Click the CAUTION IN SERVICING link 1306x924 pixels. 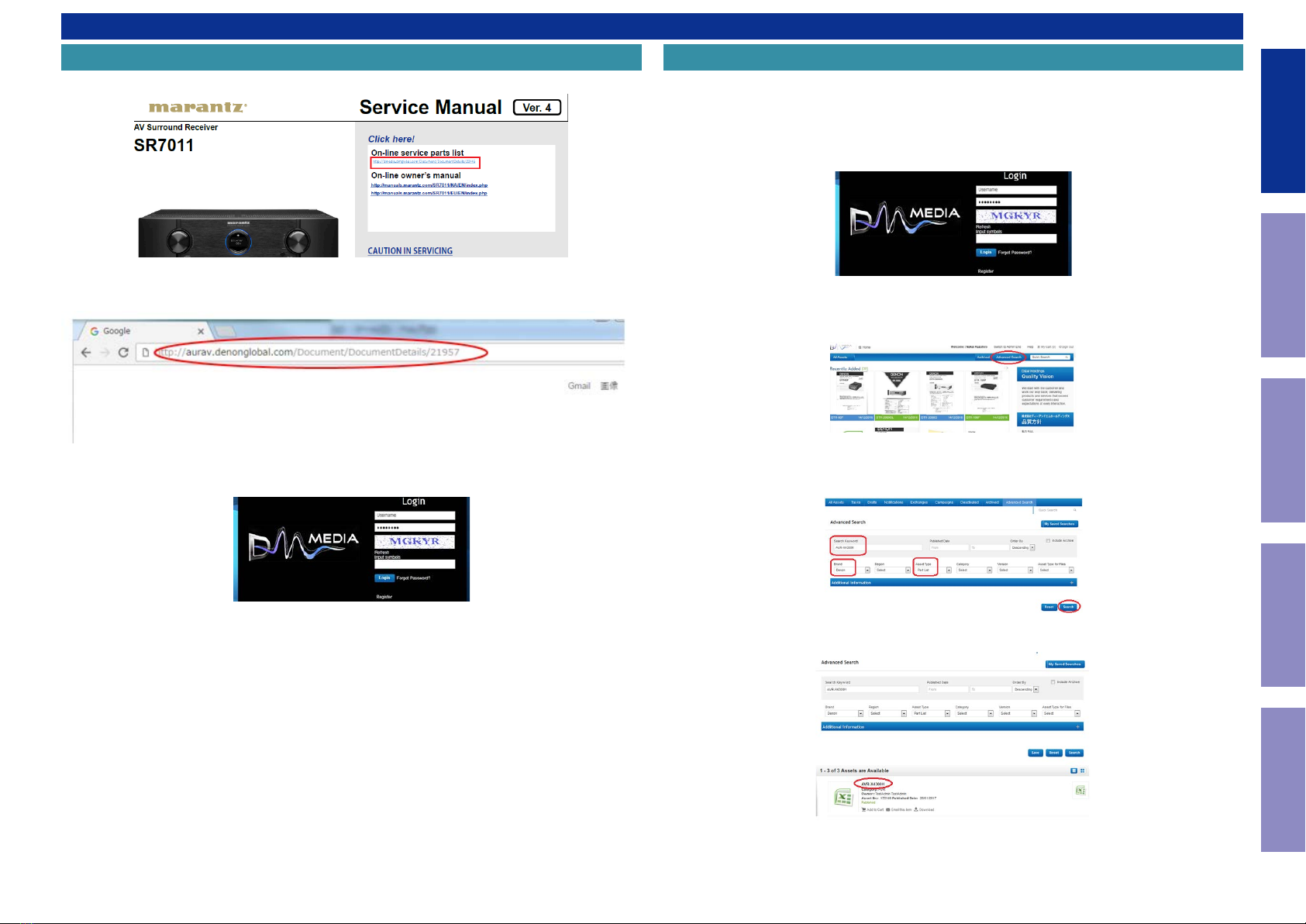tap(410, 251)
